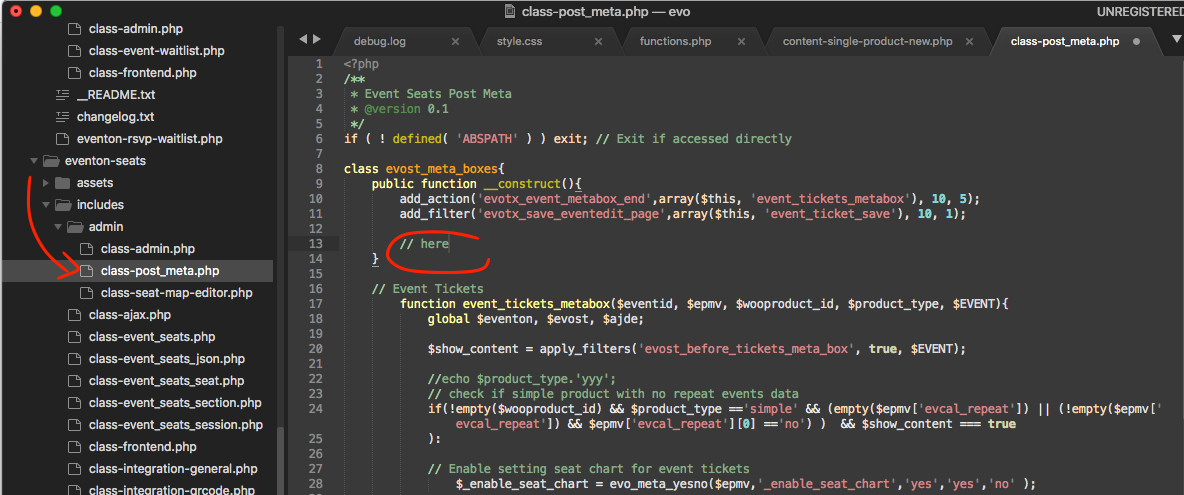The width and height of the screenshot is (1184, 495).
Task: Open changelog.txt file in sidebar
Action: [x=115, y=117]
